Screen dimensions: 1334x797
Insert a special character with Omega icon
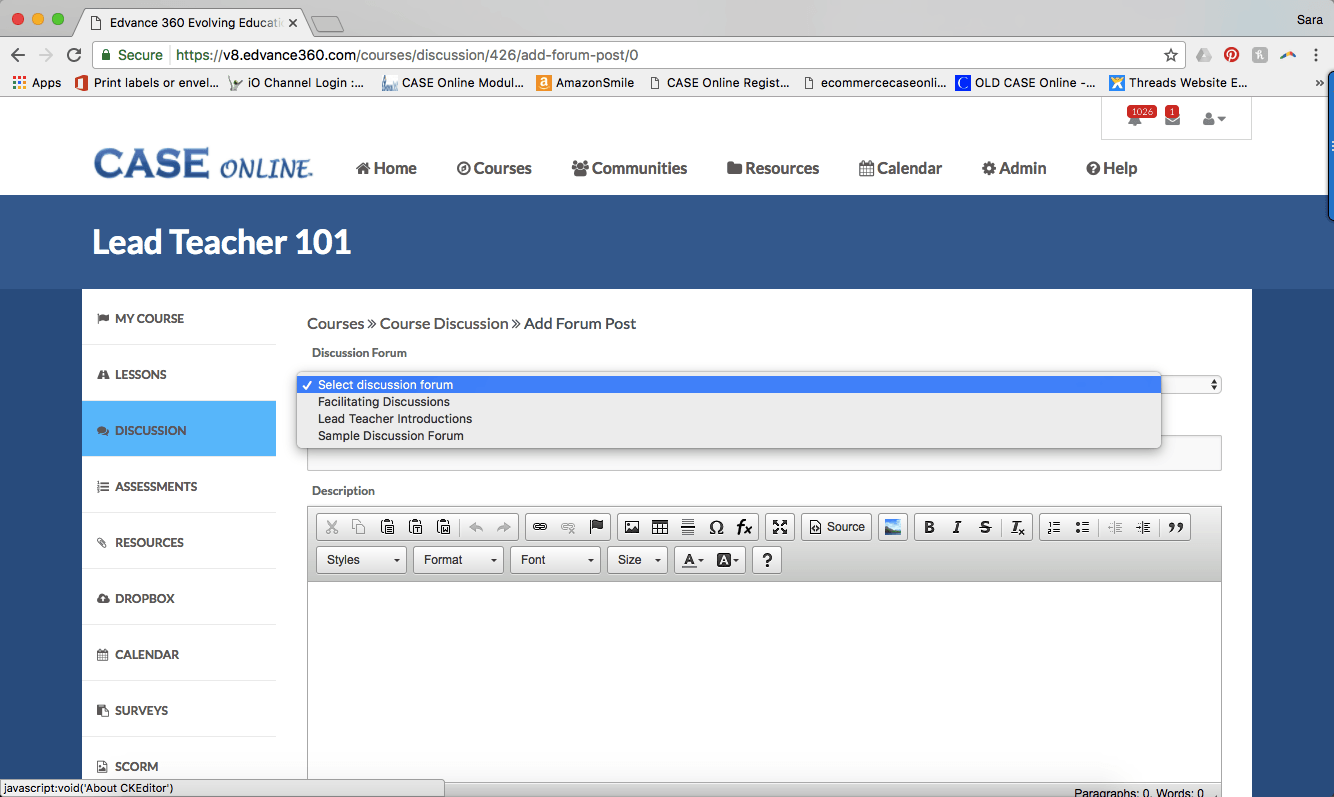[716, 527]
